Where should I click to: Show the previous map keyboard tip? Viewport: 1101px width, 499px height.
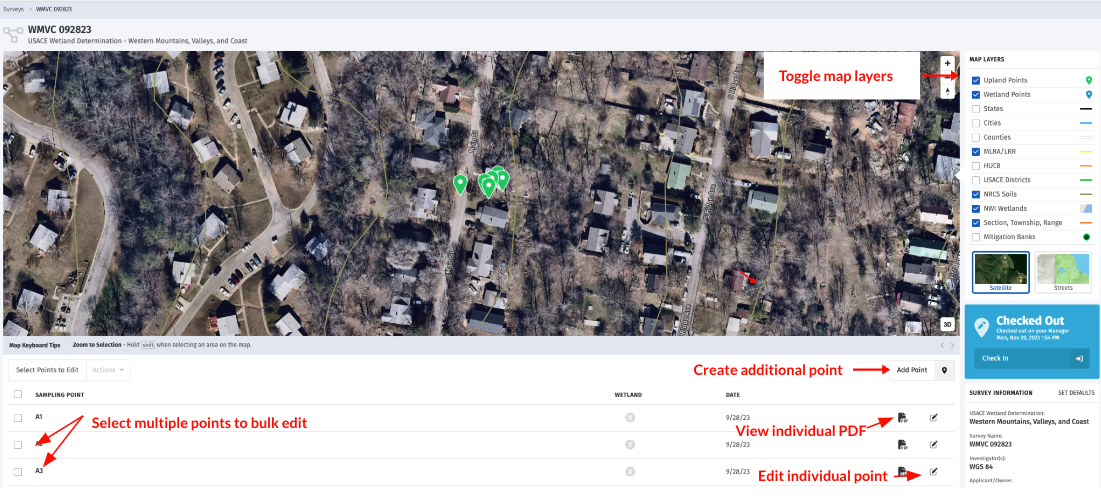point(941,345)
